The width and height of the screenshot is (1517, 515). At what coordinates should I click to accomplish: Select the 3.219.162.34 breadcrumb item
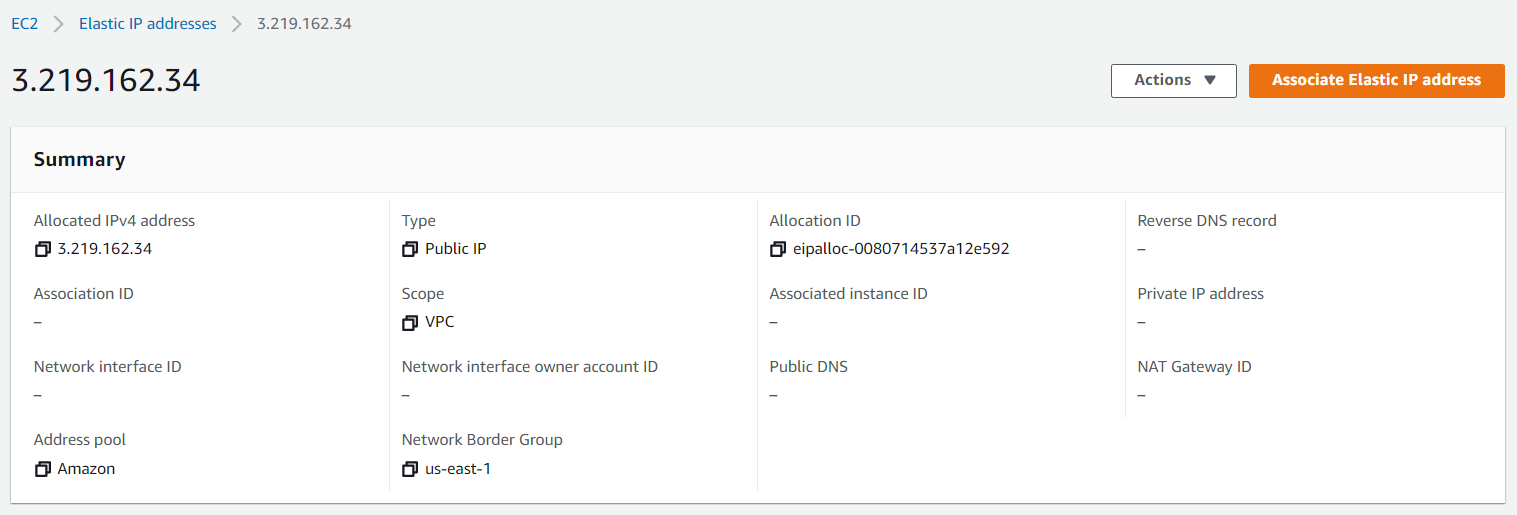click(304, 24)
